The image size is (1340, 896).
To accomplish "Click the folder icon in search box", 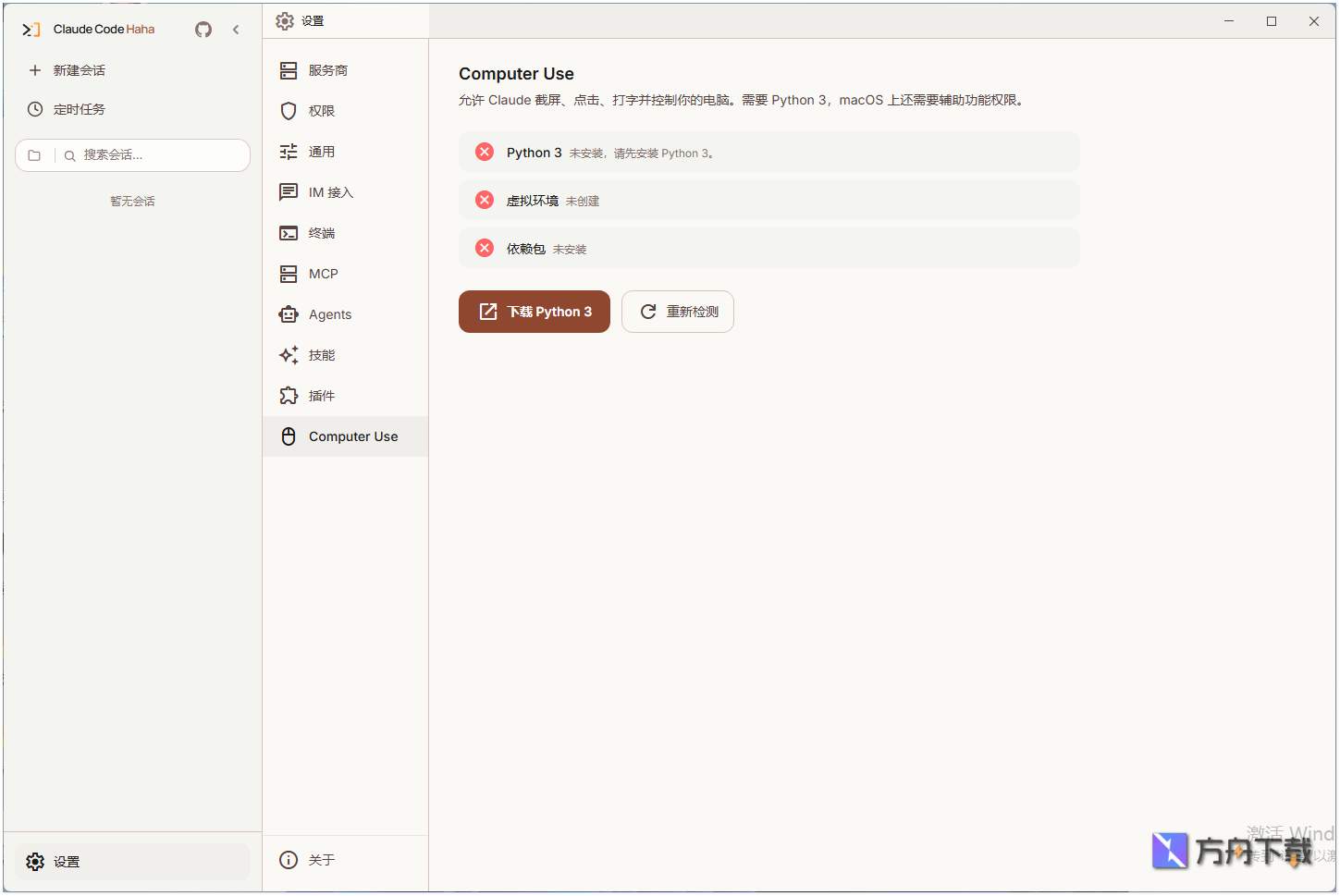I will pos(35,155).
